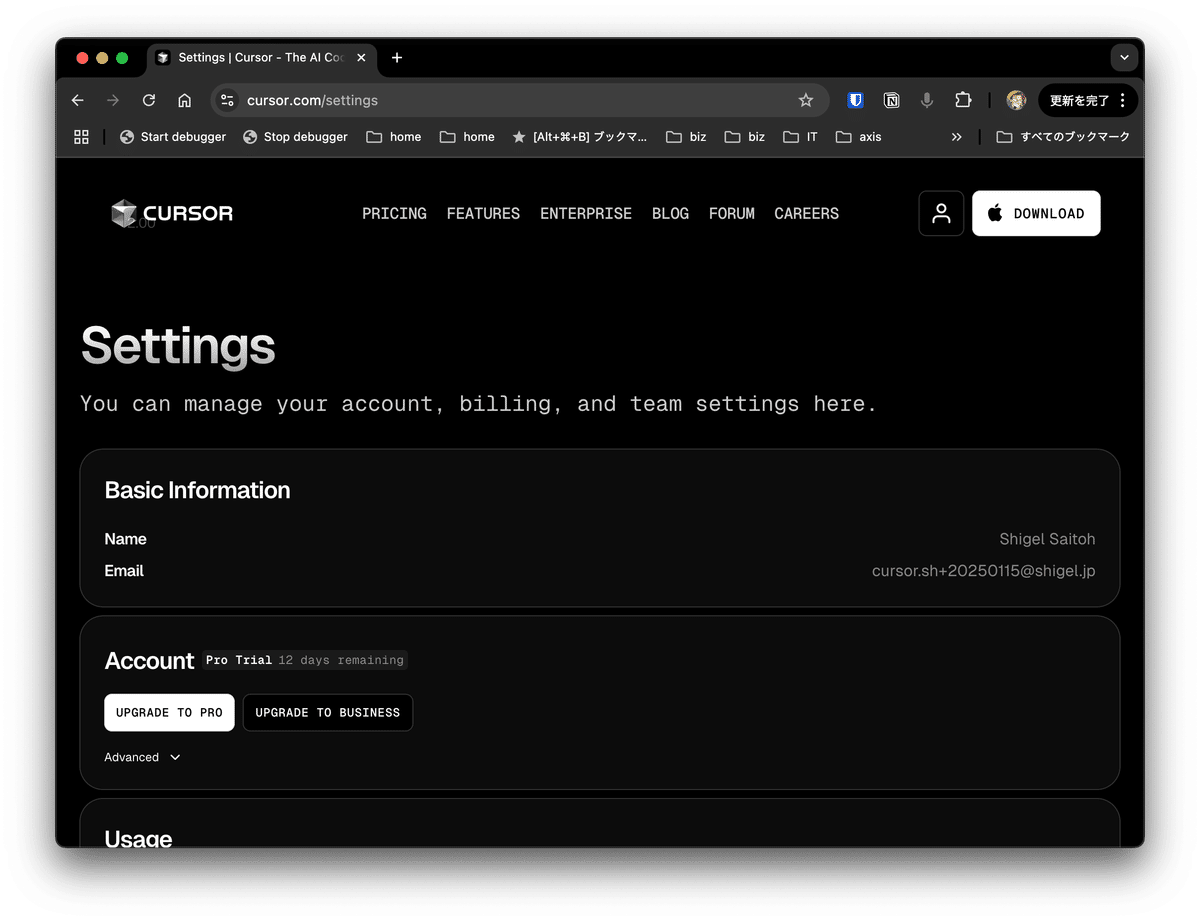Viewport: 1200px width, 921px height.
Task: Open the CAREERS nav link
Action: click(806, 213)
